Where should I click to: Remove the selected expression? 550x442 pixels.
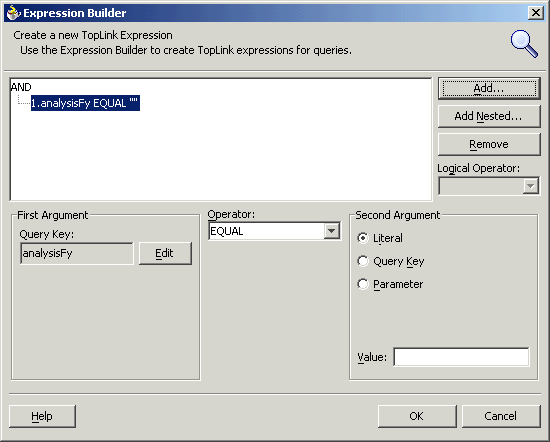tap(489, 144)
